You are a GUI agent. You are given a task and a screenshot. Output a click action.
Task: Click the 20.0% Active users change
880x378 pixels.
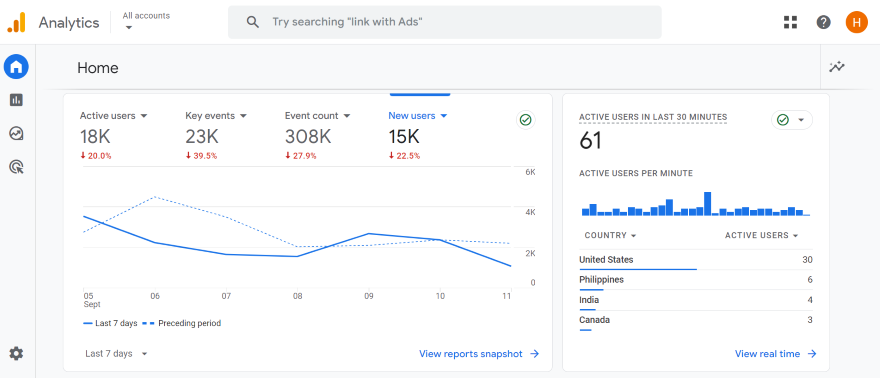click(x=95, y=156)
